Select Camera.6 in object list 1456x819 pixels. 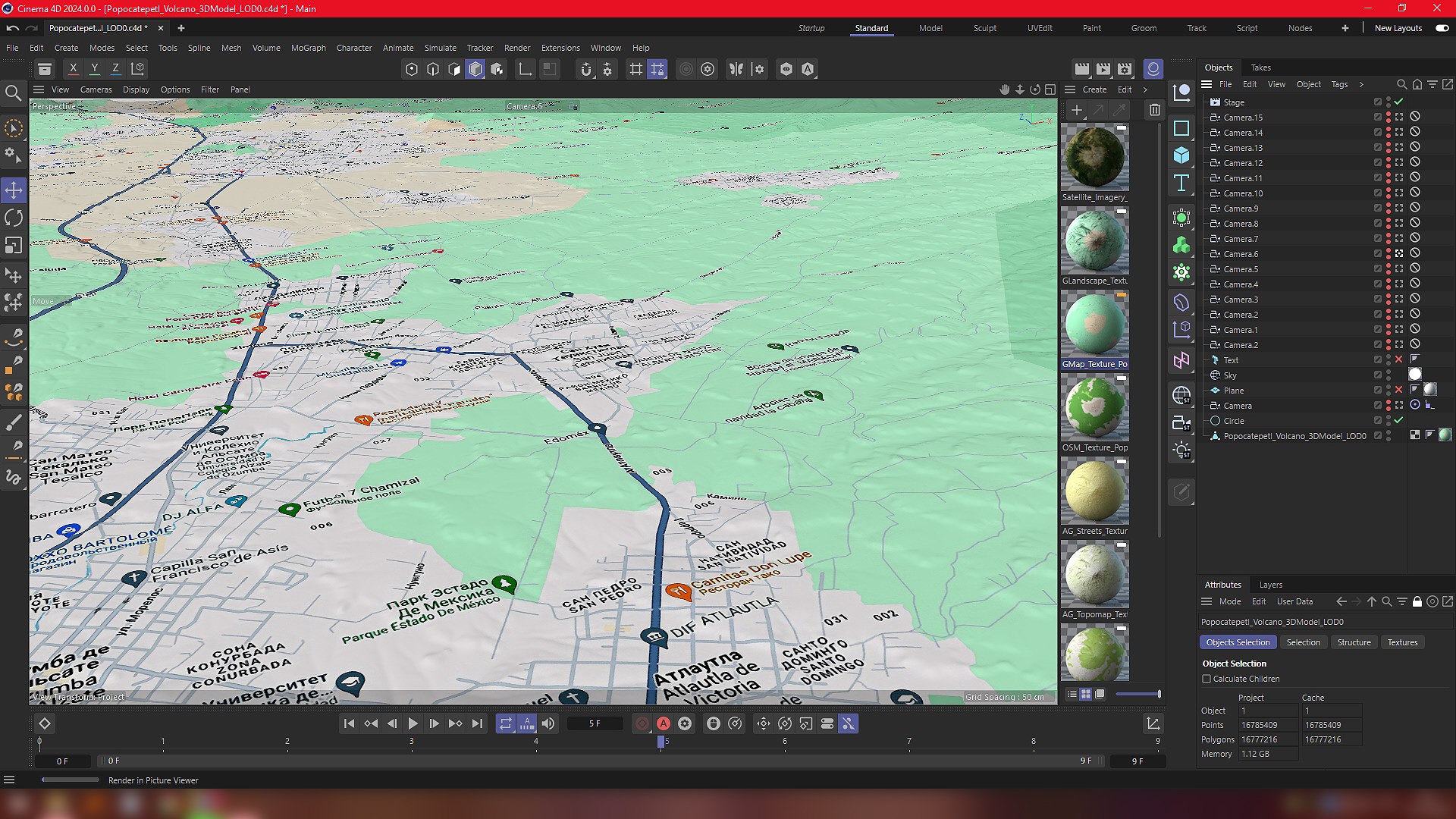coord(1241,254)
